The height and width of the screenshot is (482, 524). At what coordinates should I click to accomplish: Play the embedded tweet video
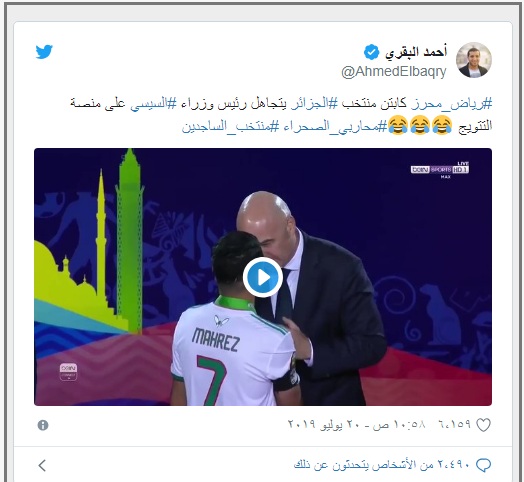click(263, 277)
